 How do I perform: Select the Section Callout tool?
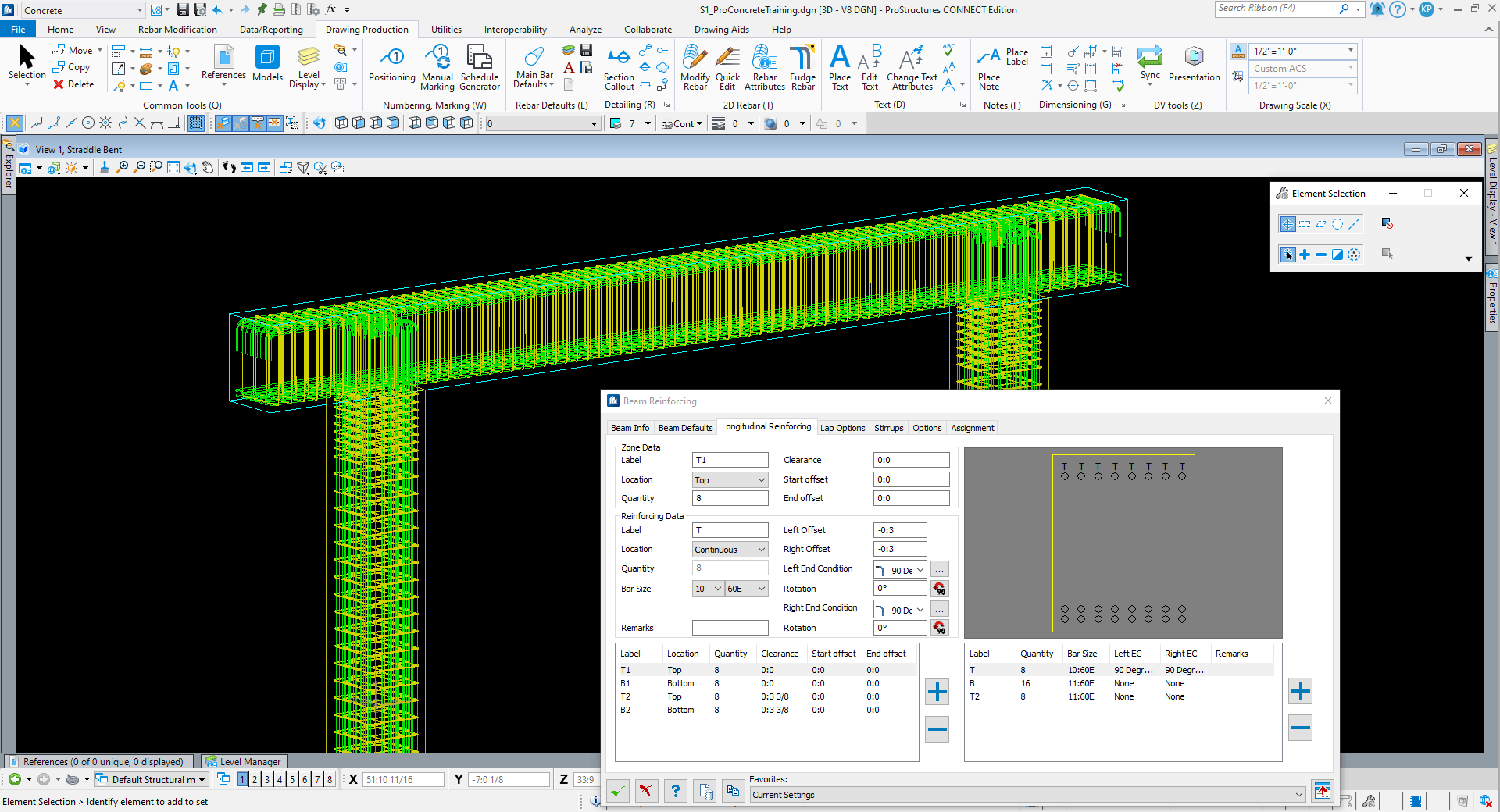pos(619,67)
